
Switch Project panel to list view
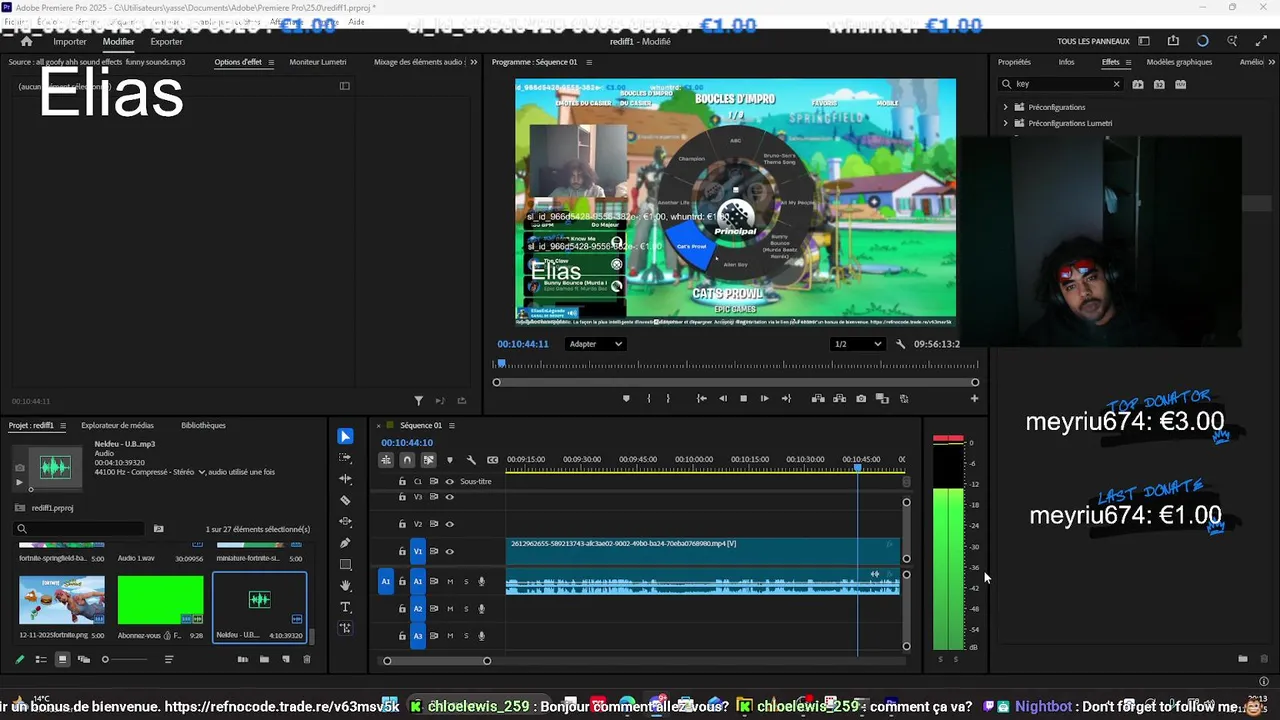[41, 659]
